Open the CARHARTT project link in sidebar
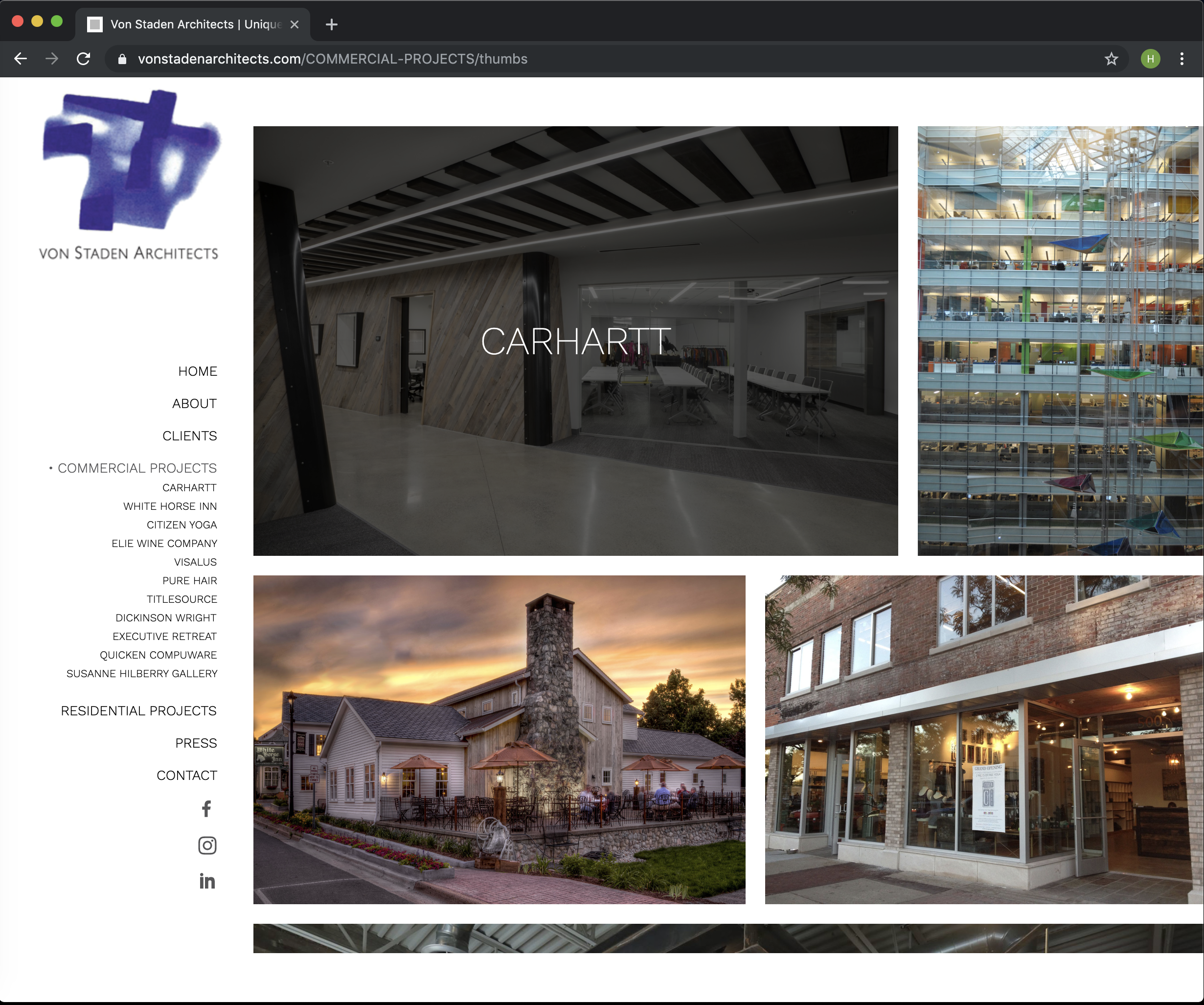The height and width of the screenshot is (1005, 1204). (x=190, y=488)
